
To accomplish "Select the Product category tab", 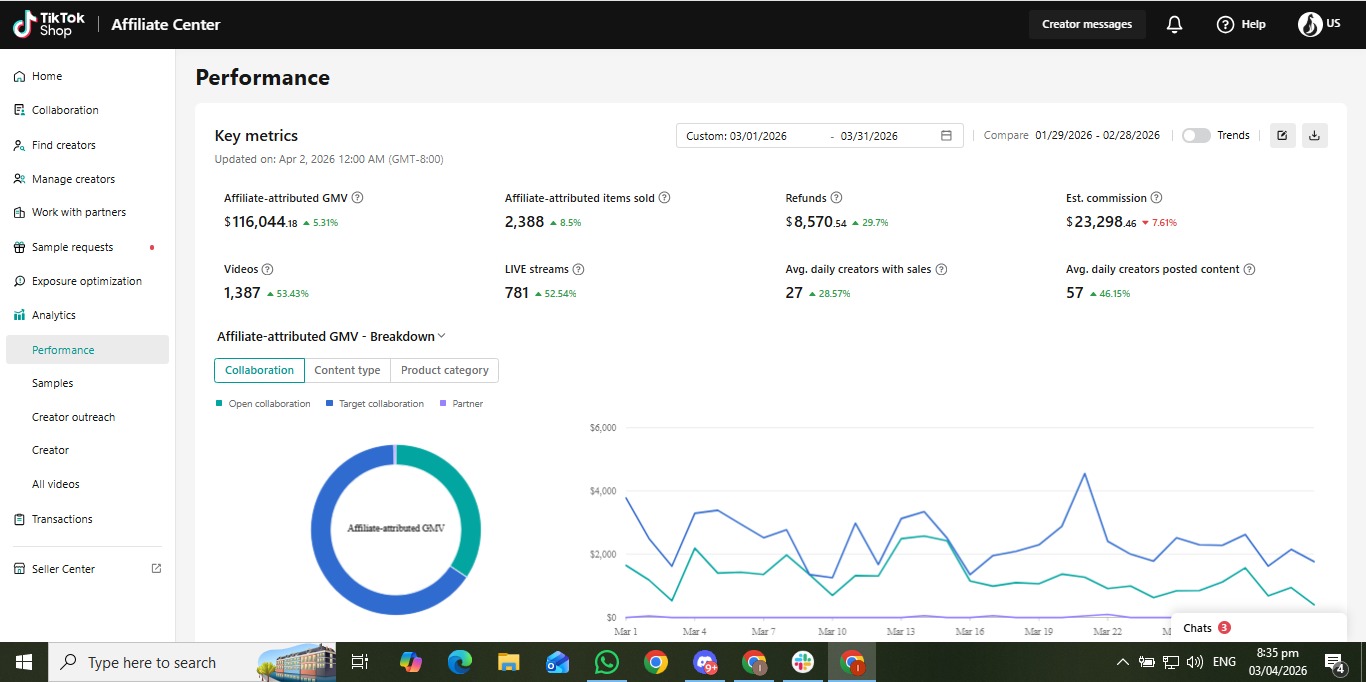I will coord(444,370).
